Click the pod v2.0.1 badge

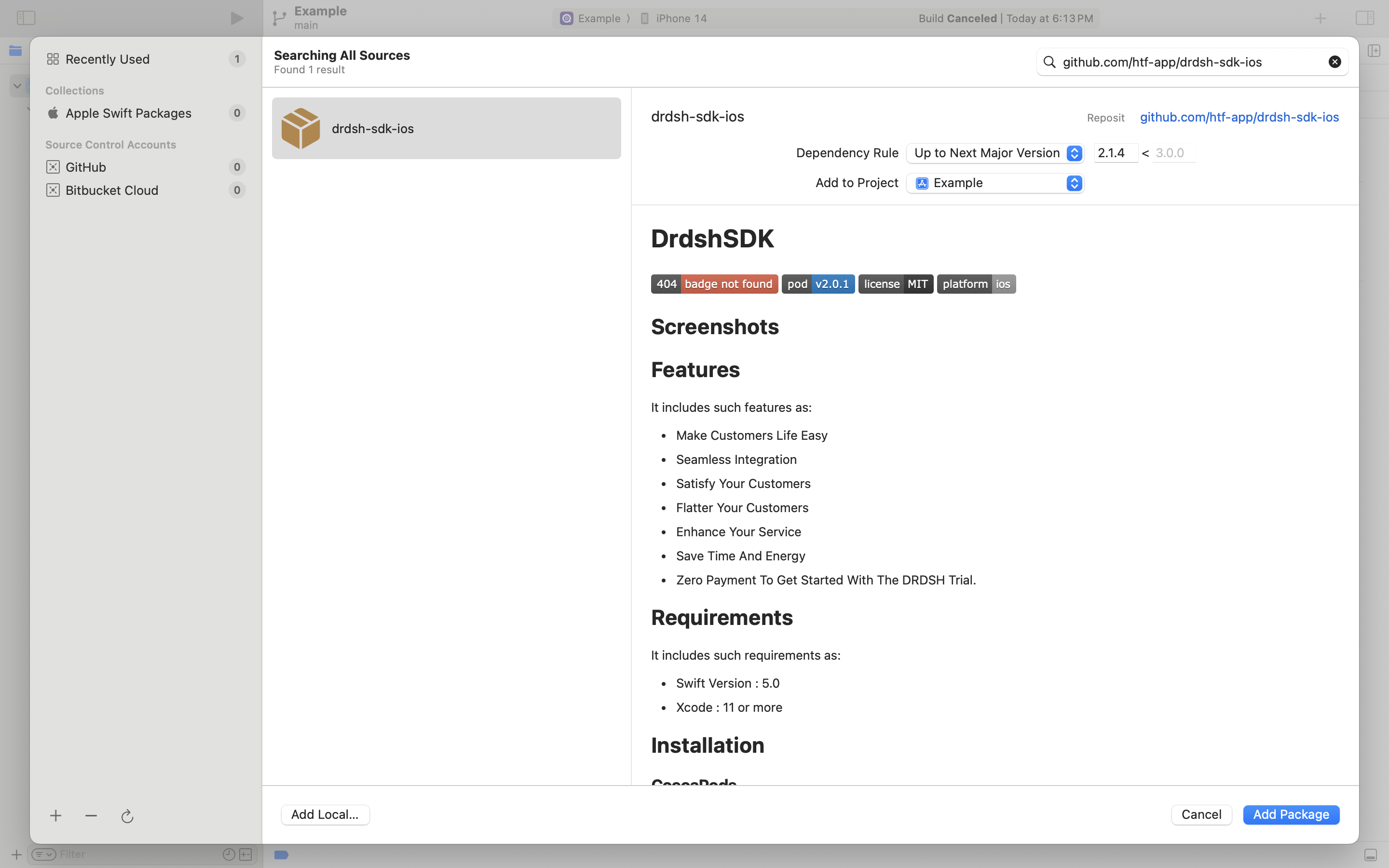pos(818,284)
